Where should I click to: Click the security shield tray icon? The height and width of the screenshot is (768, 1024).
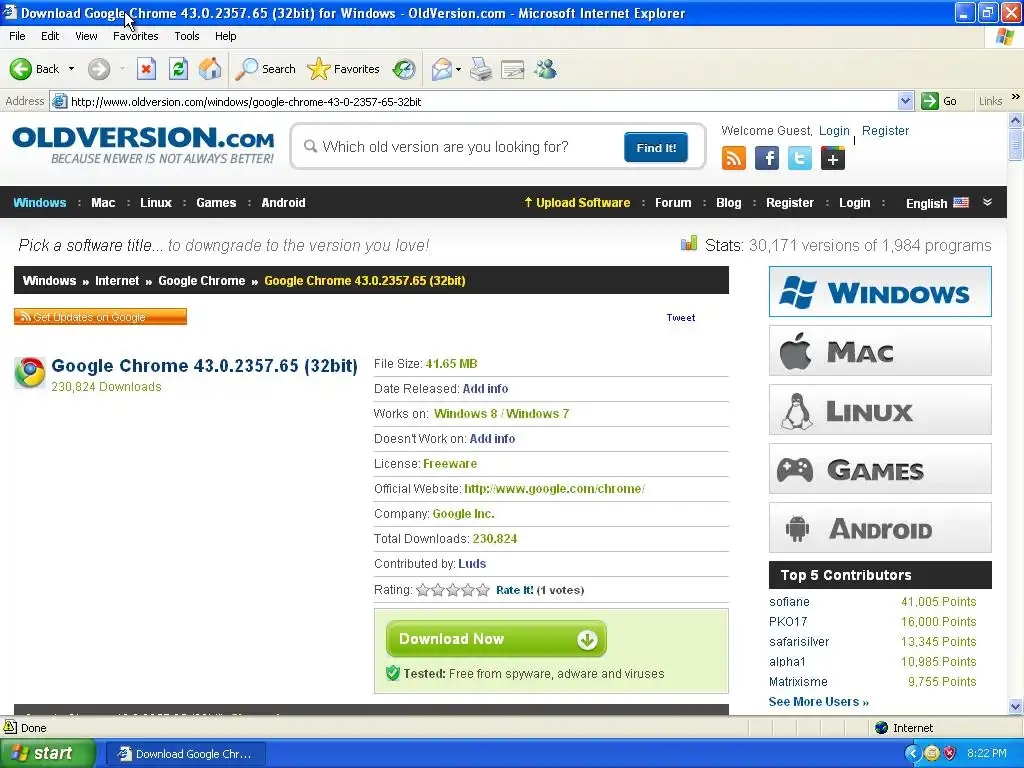pyautogui.click(x=949, y=753)
